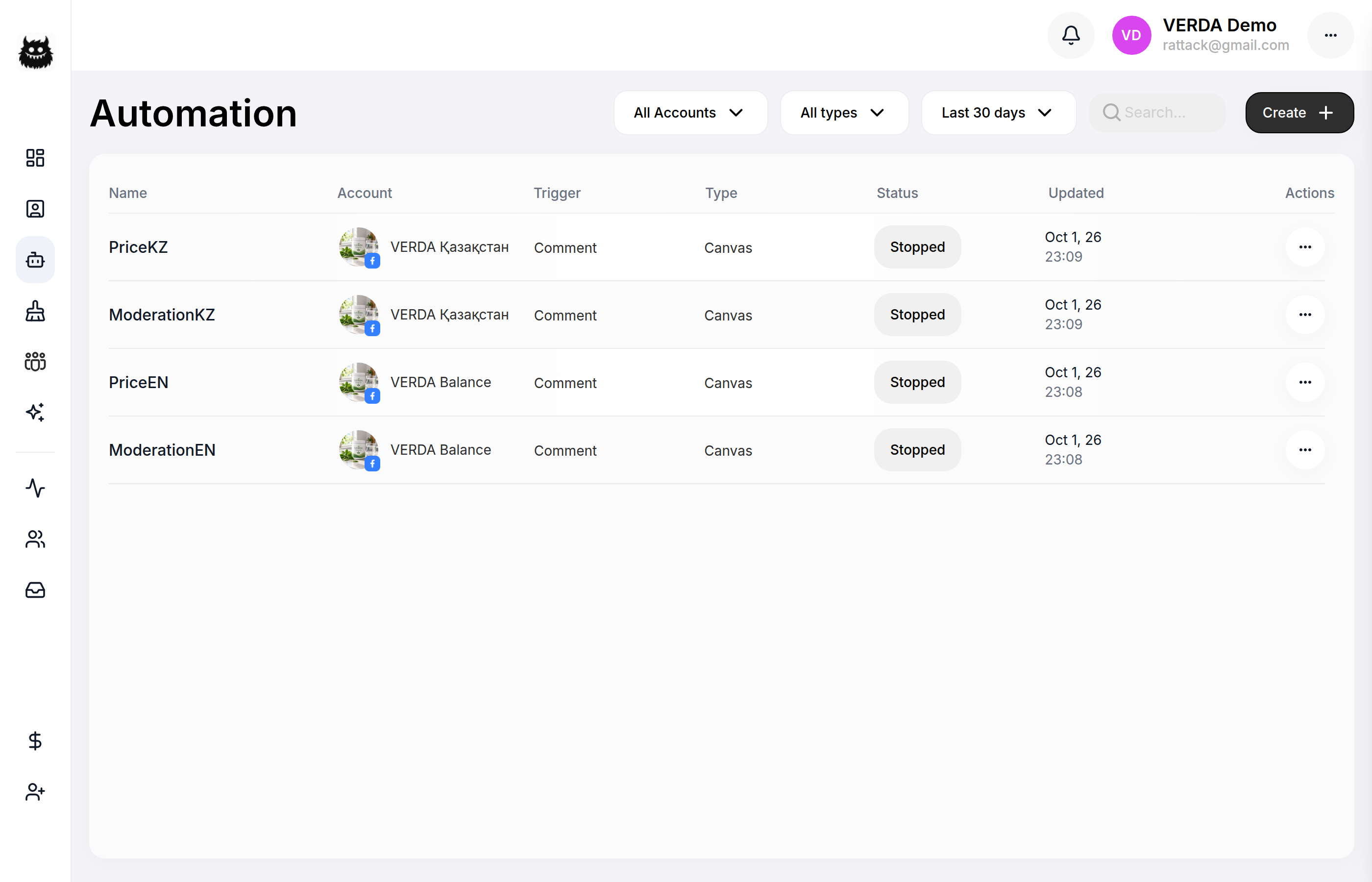Click the VD profile avatar
Viewport: 1372px width, 882px height.
click(x=1131, y=35)
